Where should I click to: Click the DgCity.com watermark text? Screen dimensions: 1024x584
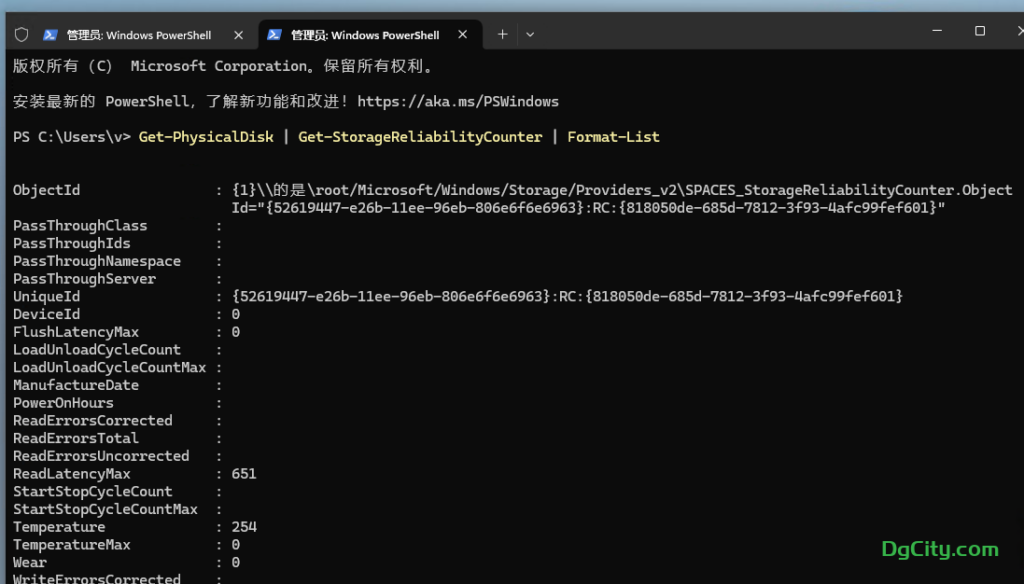[x=939, y=549]
